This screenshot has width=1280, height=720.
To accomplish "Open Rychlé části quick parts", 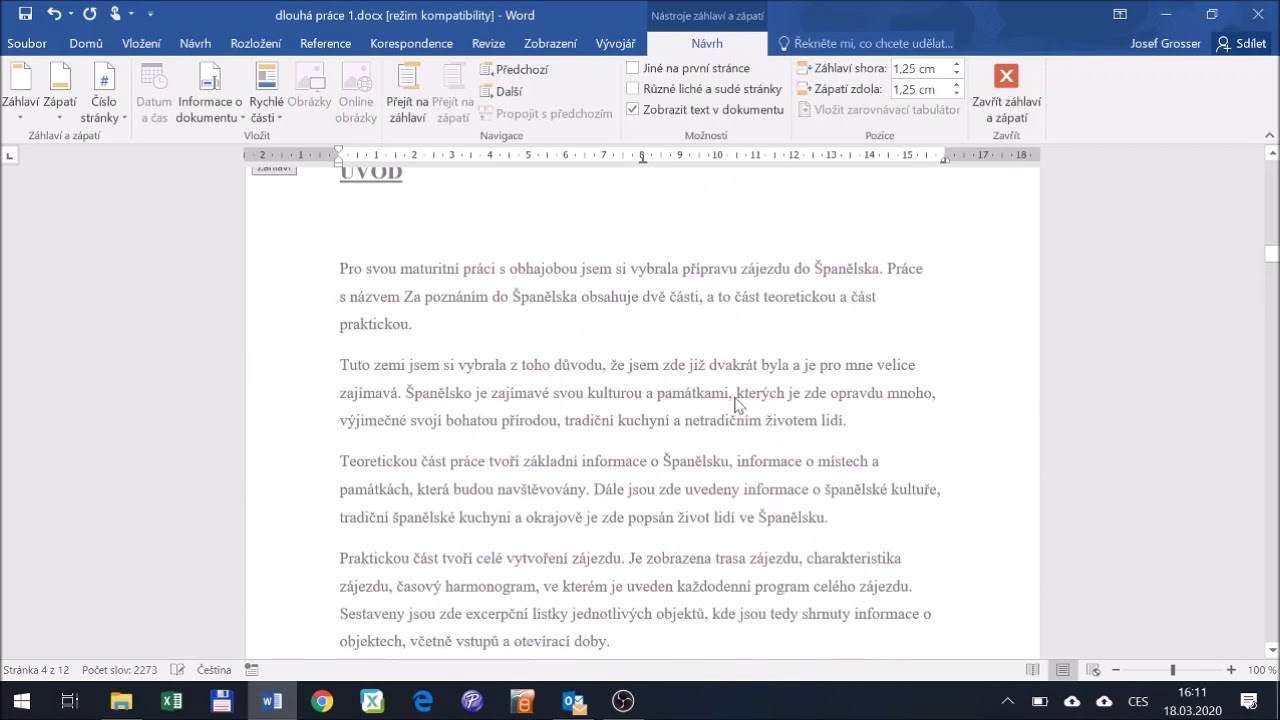I will click(x=266, y=93).
